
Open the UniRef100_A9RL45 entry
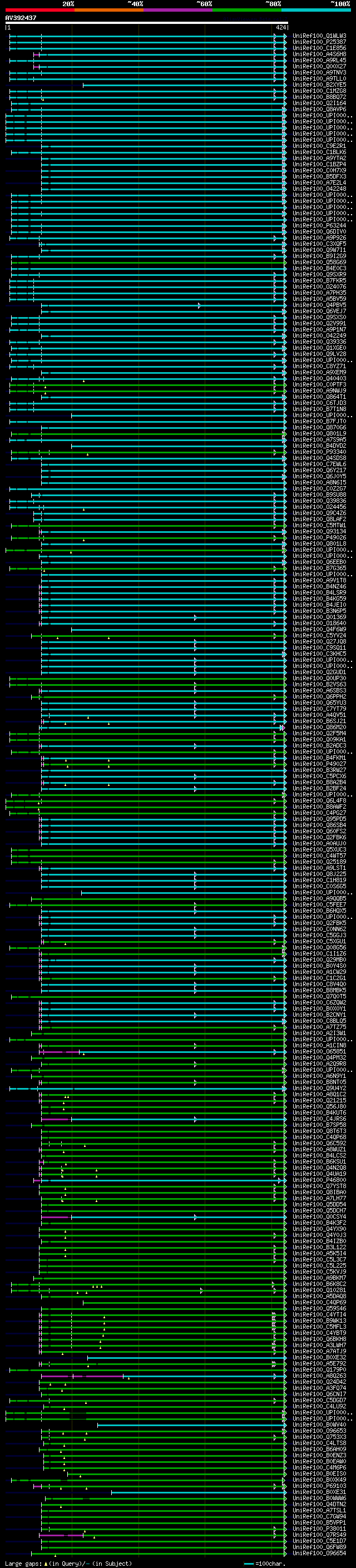pyautogui.click(x=319, y=60)
